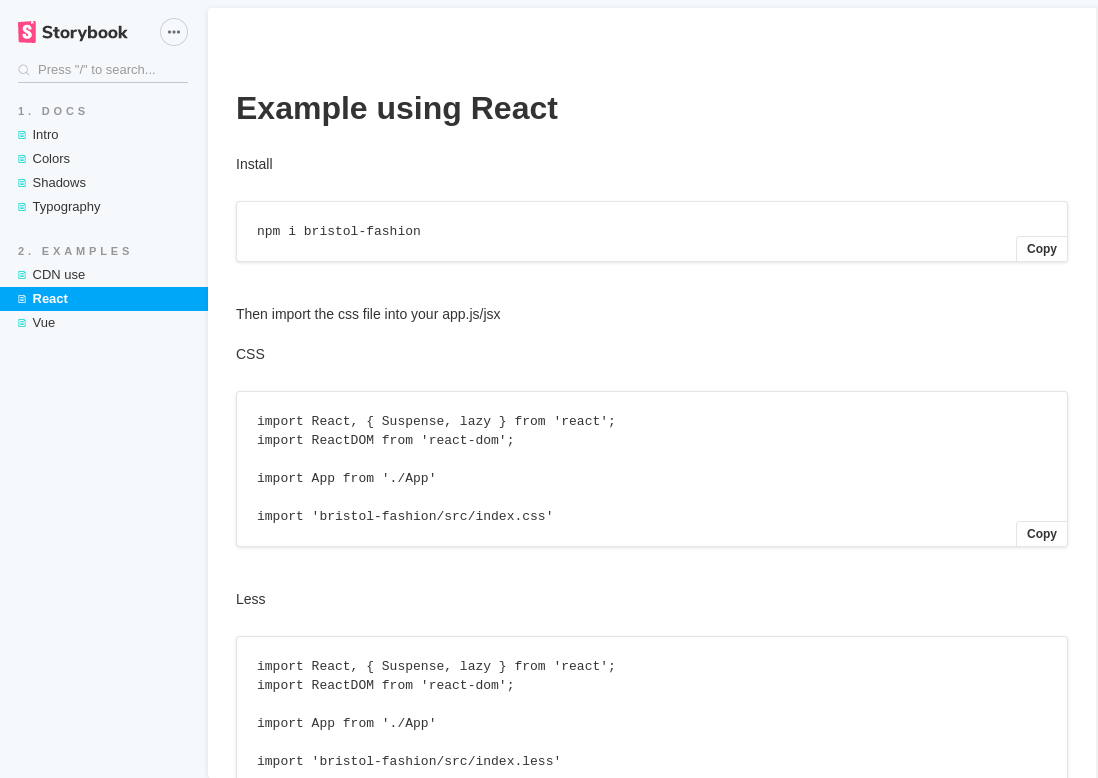Click the "npm i bristol-fashion" code text
This screenshot has width=1098, height=778.
pyautogui.click(x=339, y=231)
